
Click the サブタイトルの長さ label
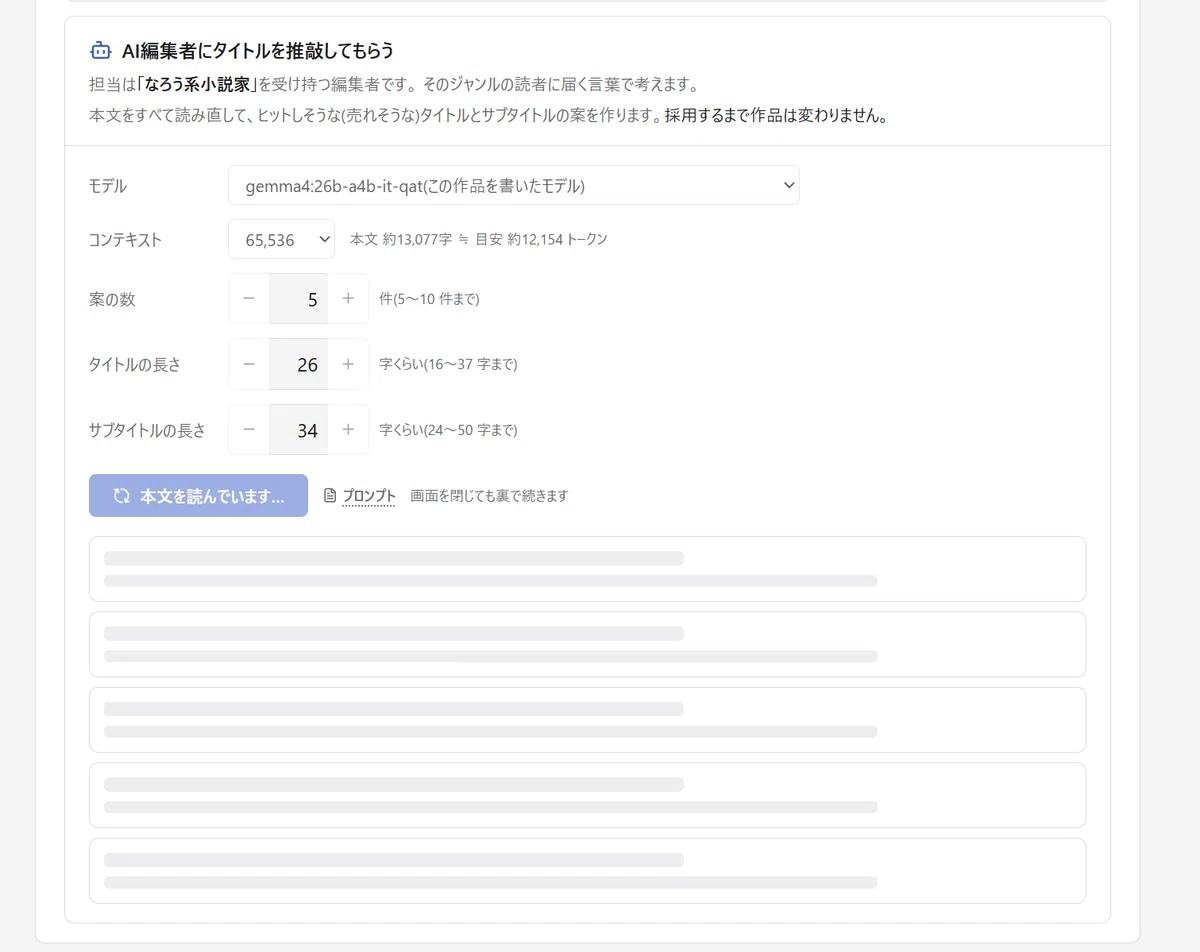coord(147,431)
